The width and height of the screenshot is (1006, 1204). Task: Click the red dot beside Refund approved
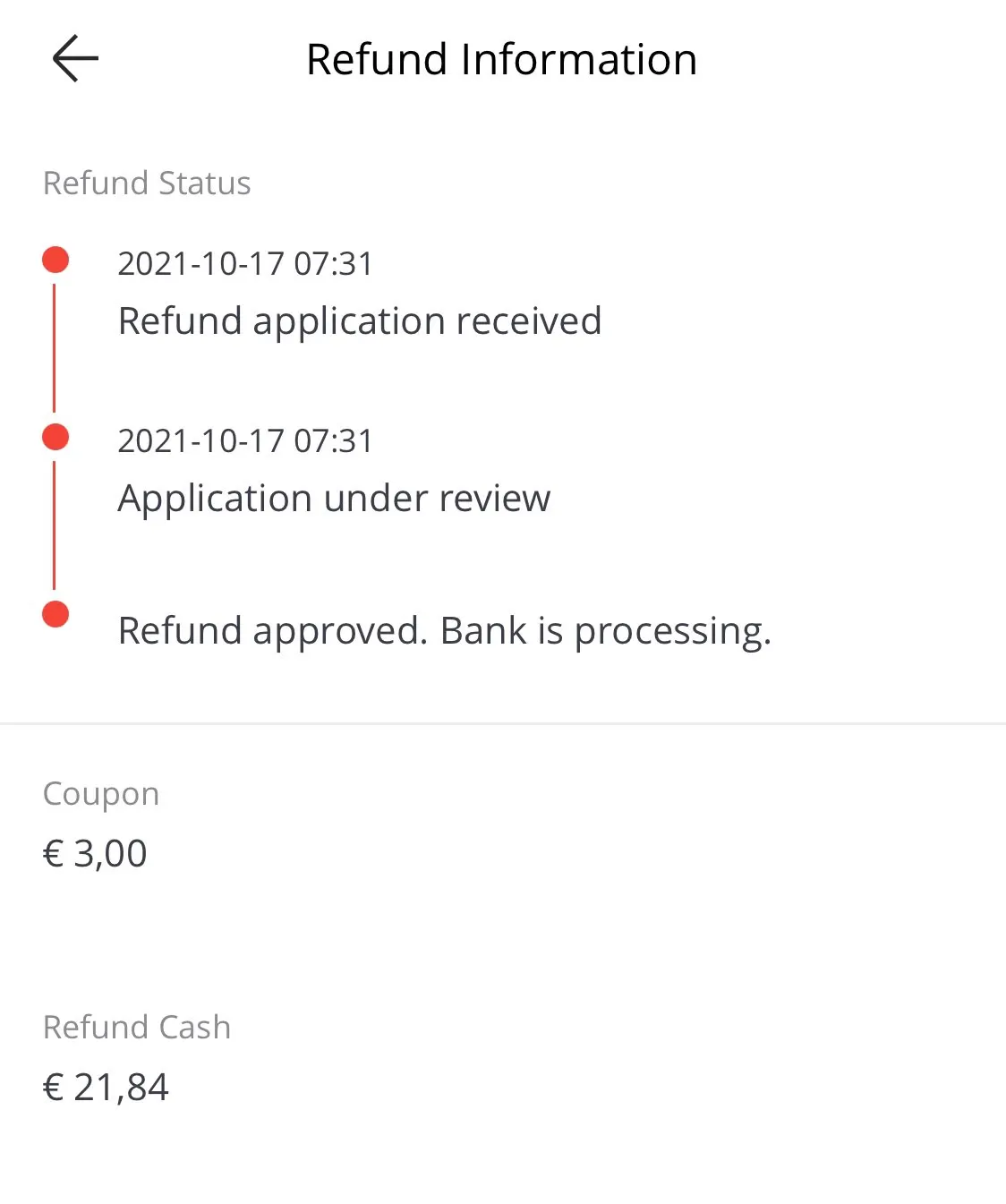(55, 615)
